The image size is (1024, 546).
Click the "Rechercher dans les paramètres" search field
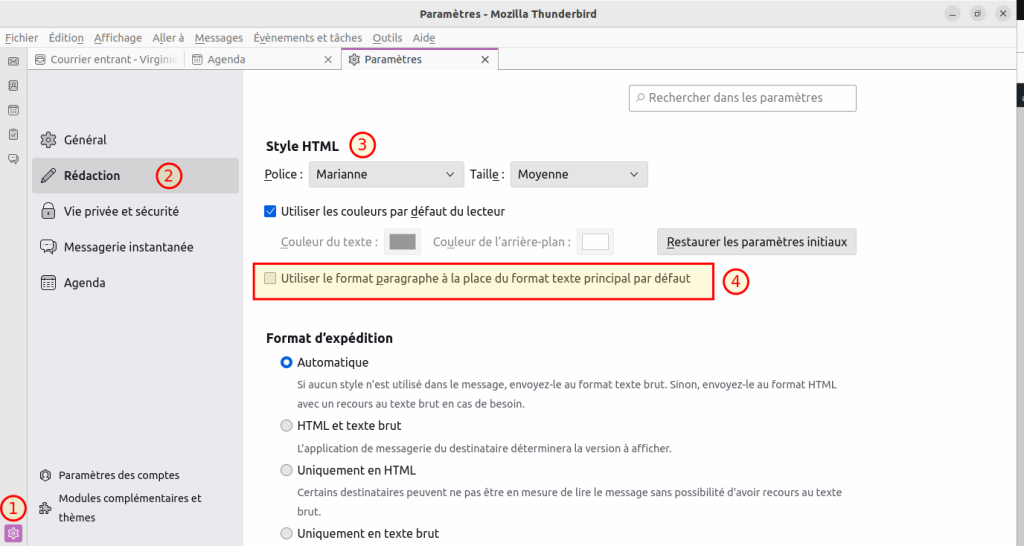coord(742,98)
